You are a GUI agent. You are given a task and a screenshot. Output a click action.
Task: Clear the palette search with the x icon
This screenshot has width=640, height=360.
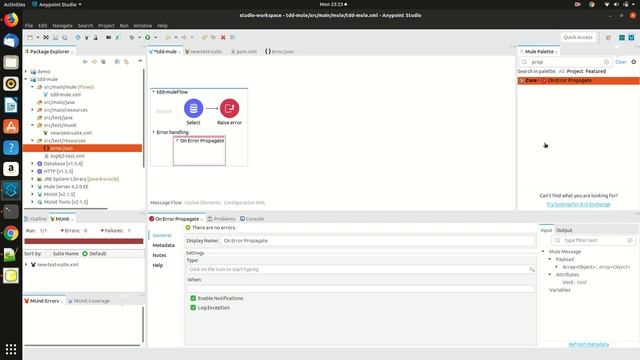coord(607,62)
